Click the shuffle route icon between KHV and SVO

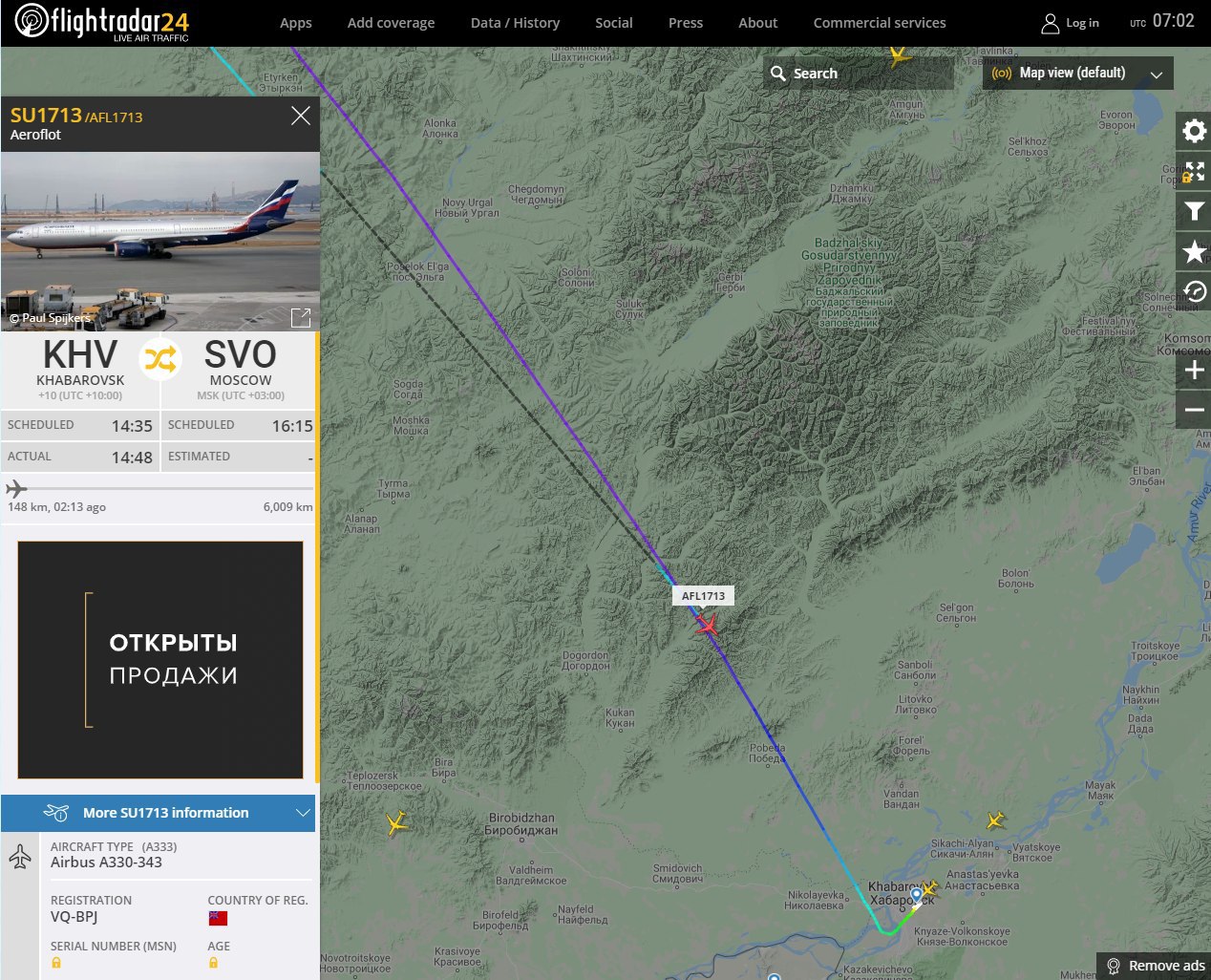159,359
